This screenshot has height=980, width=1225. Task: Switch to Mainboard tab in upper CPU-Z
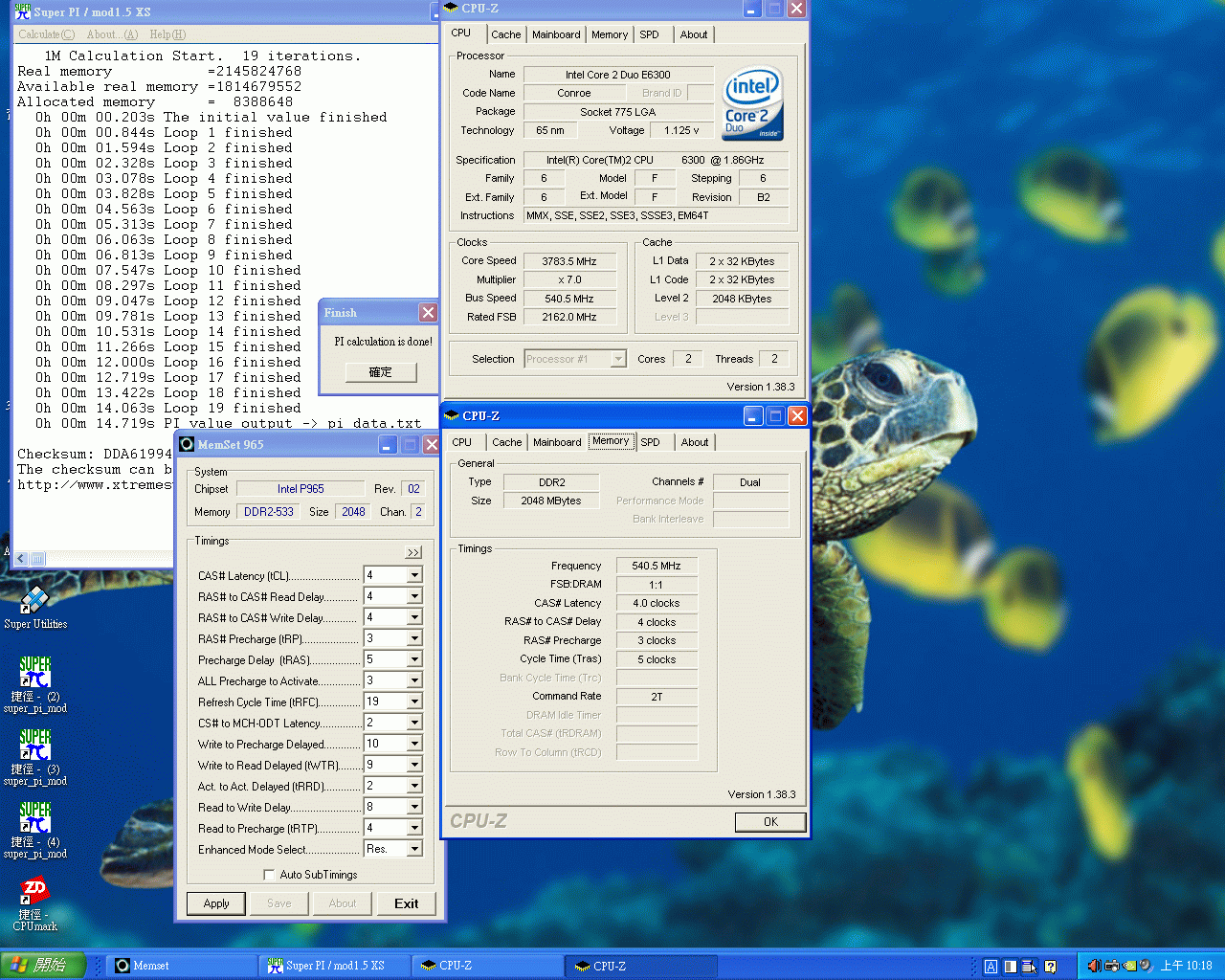coord(556,34)
